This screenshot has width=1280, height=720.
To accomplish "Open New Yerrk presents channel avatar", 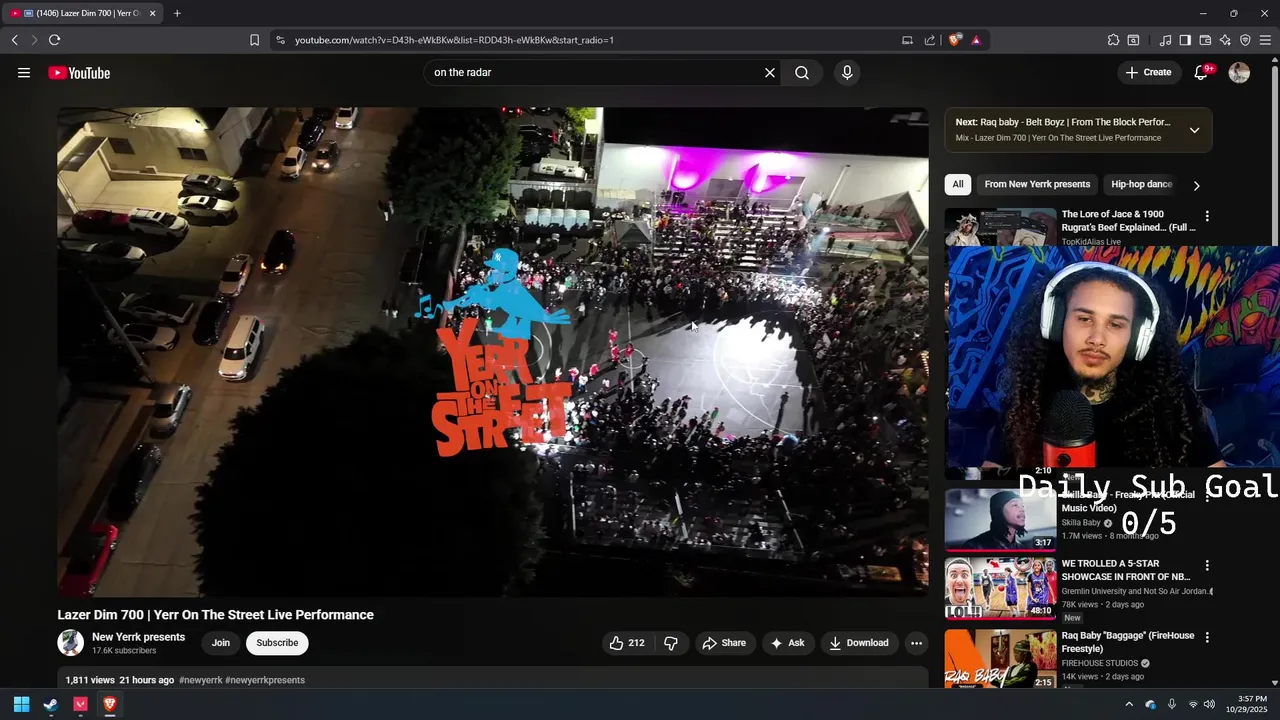I will click(71, 643).
